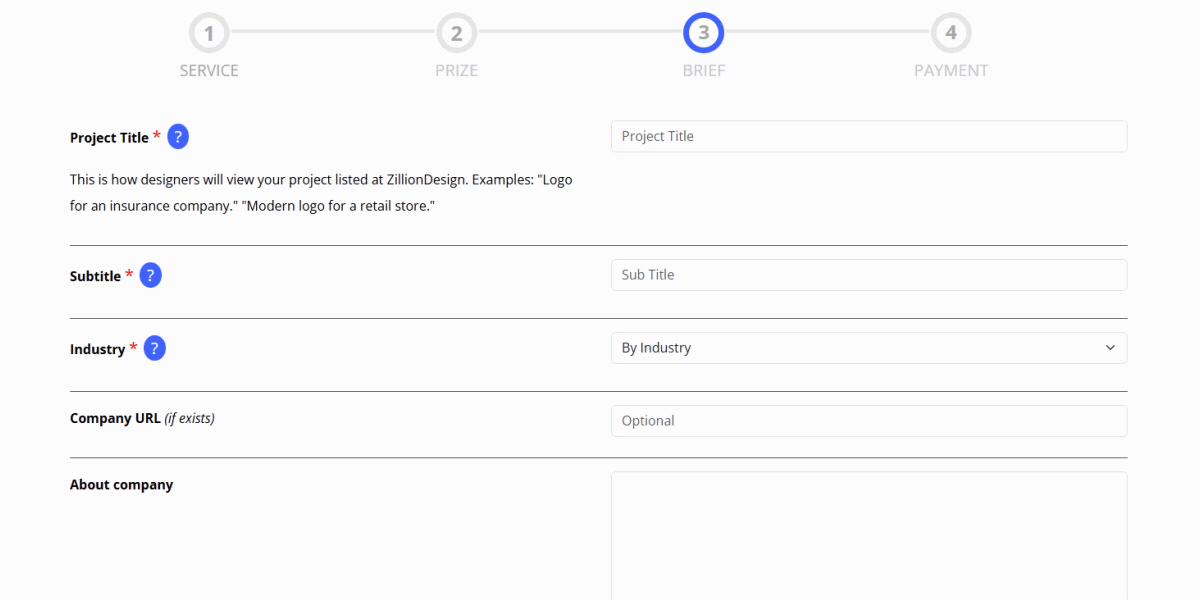Select the step 1 SERVICE circle icon

tap(209, 33)
